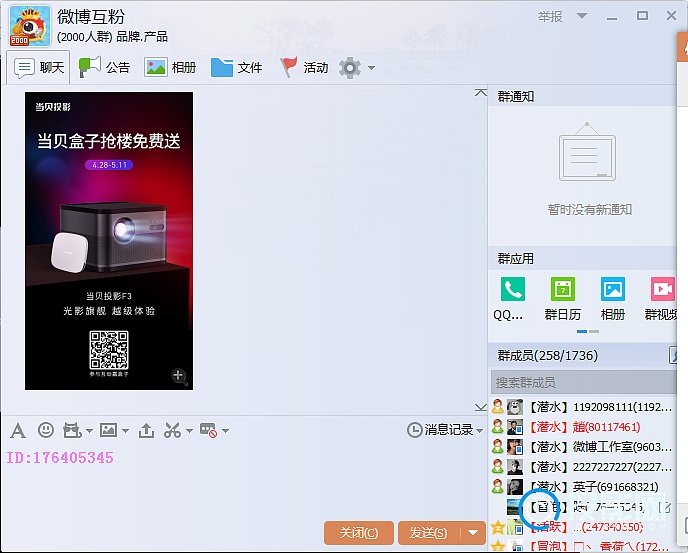Switch to the 公告 tab
Image resolution: width=688 pixels, height=553 pixels.
[x=105, y=67]
